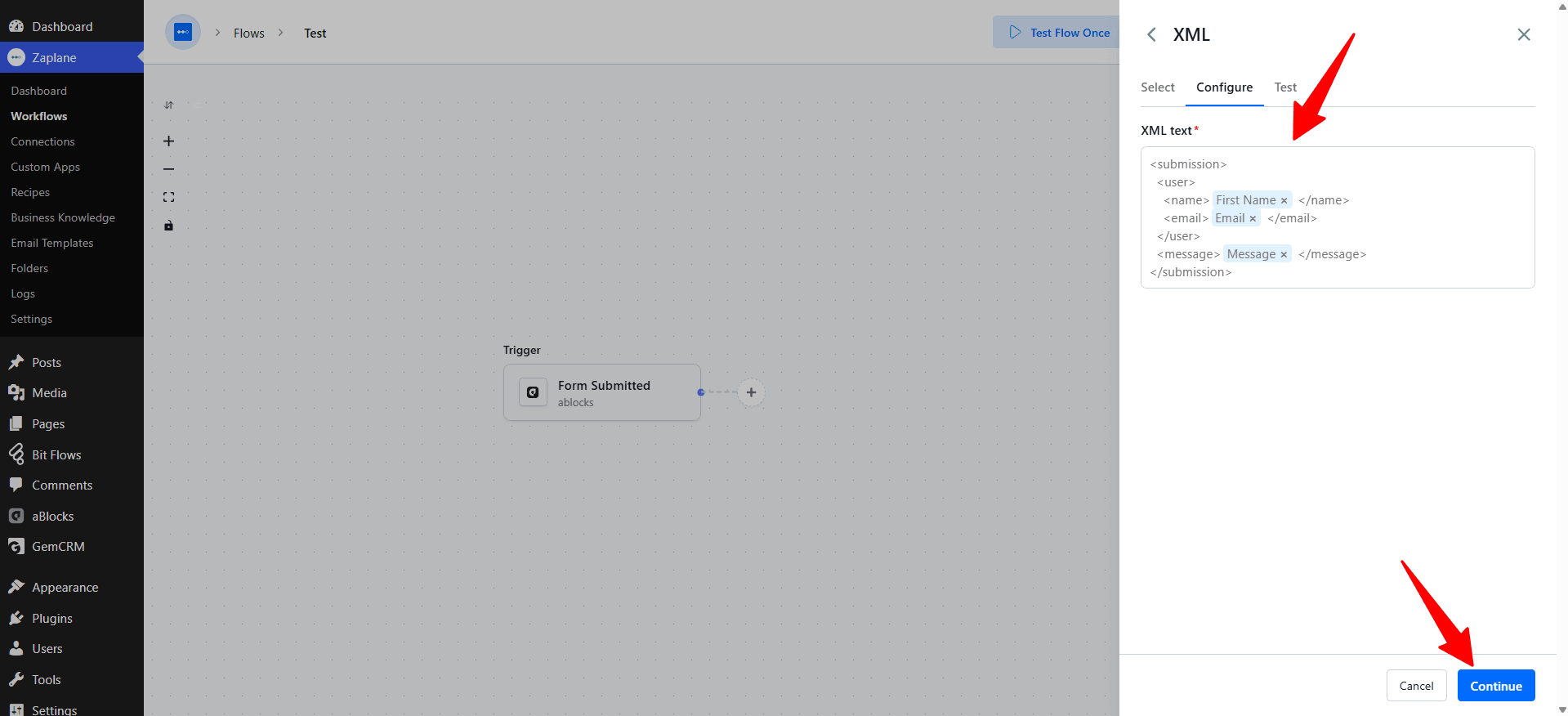Cancel the XML configuration
The height and width of the screenshot is (716, 1568).
tap(1416, 686)
